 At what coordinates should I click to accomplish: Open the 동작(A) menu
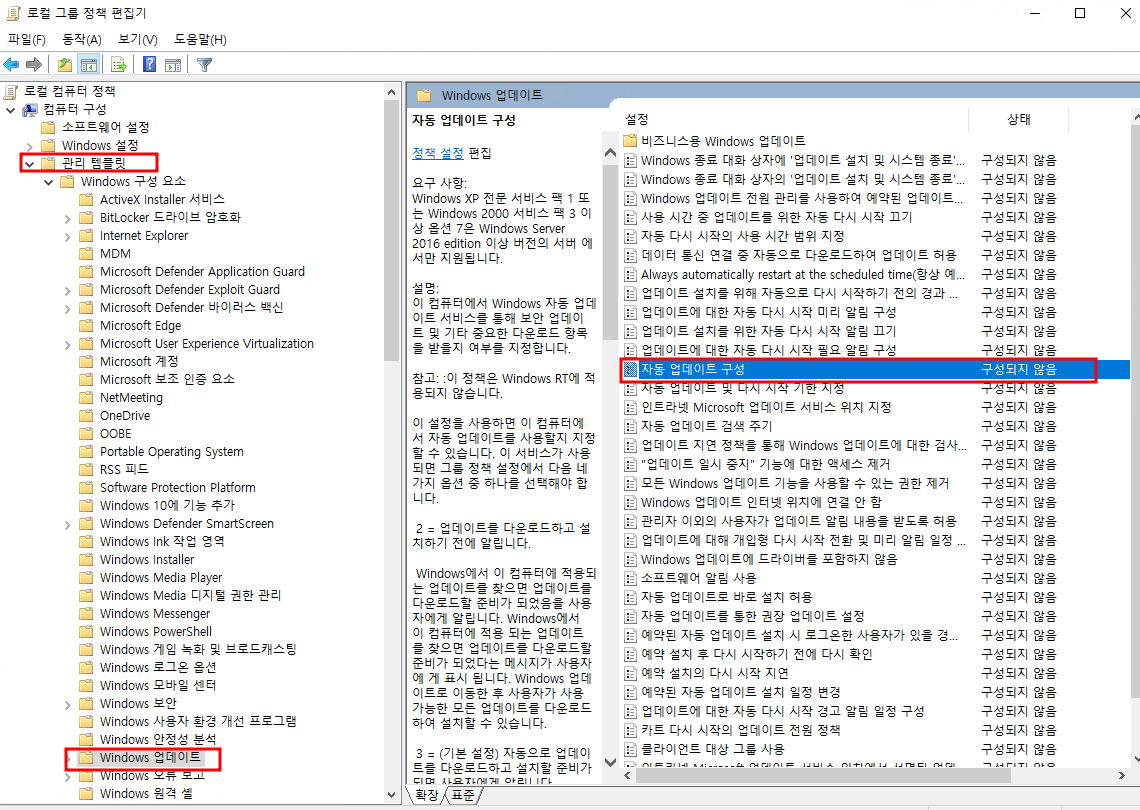point(82,39)
